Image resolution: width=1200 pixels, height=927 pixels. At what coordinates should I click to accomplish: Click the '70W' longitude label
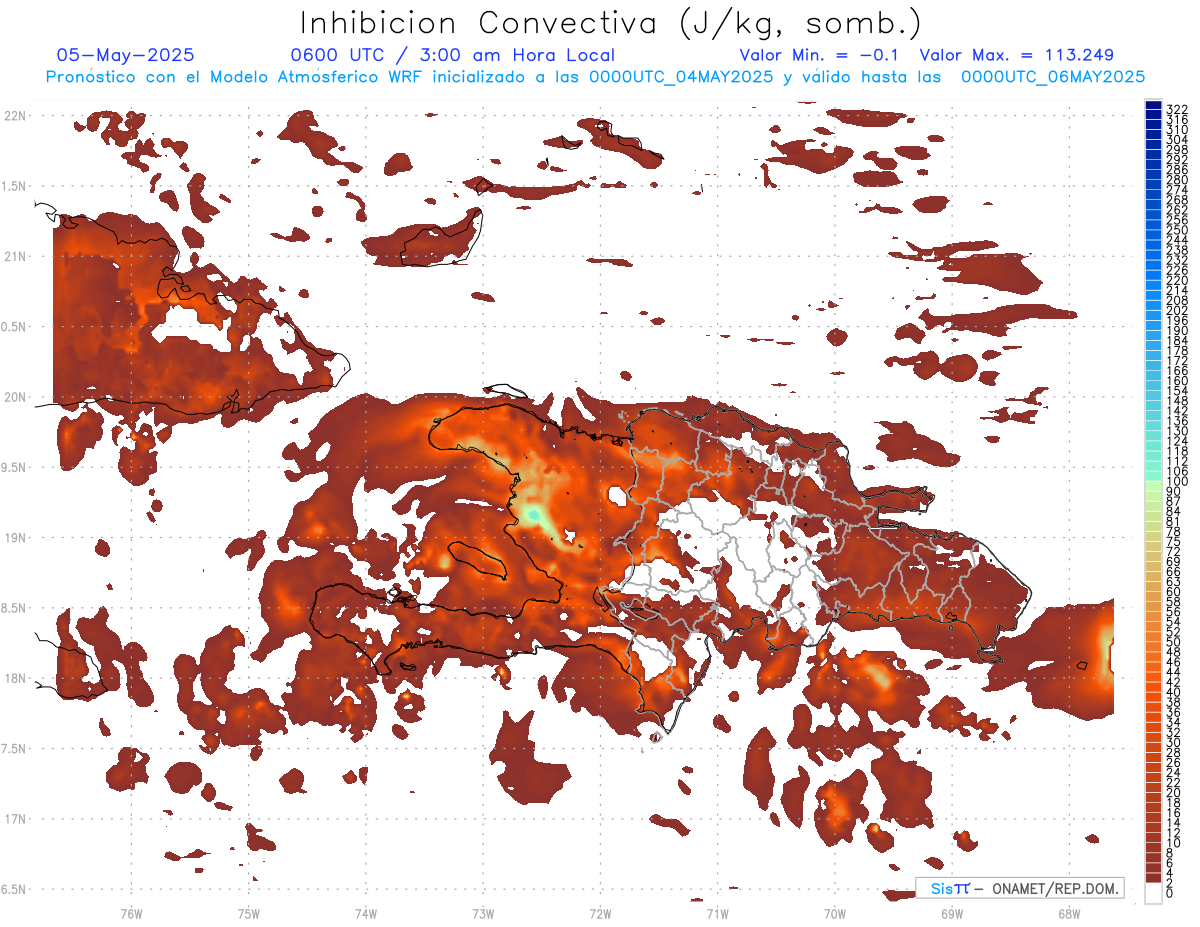pos(834,912)
